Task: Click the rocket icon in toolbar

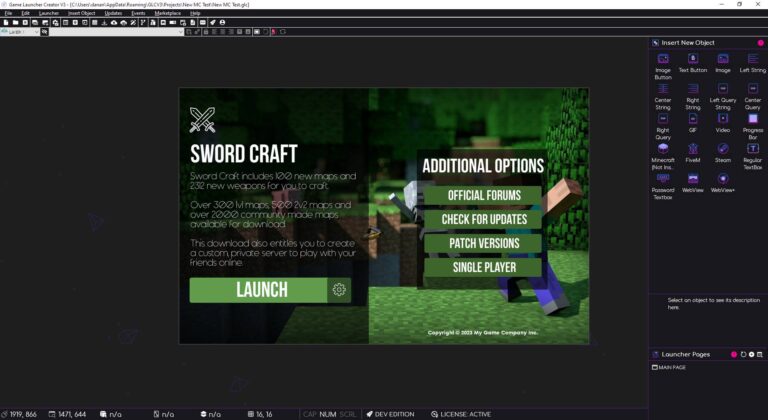Action: [213, 23]
